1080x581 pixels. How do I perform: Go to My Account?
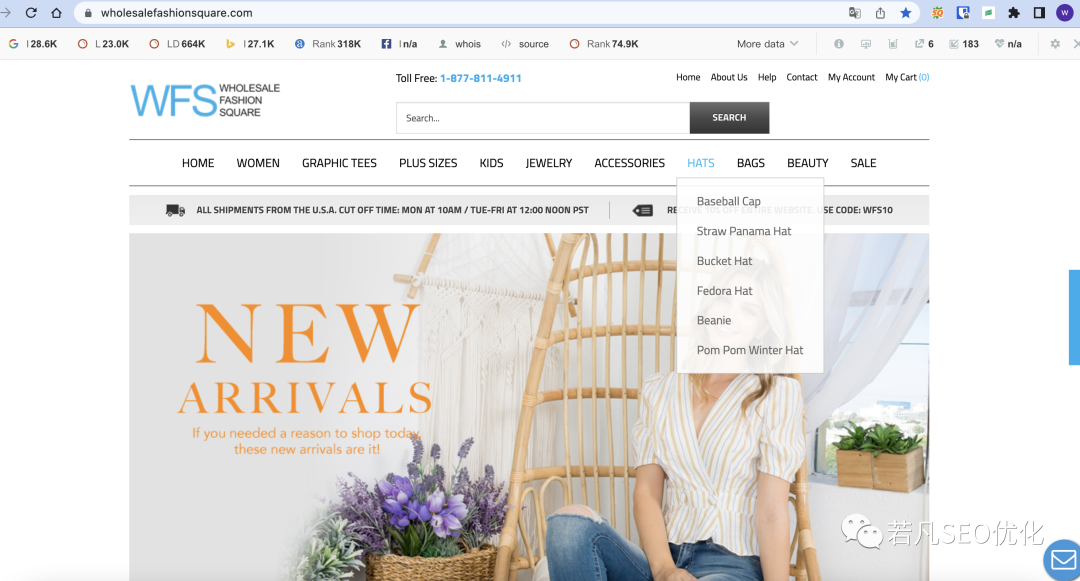click(x=851, y=77)
